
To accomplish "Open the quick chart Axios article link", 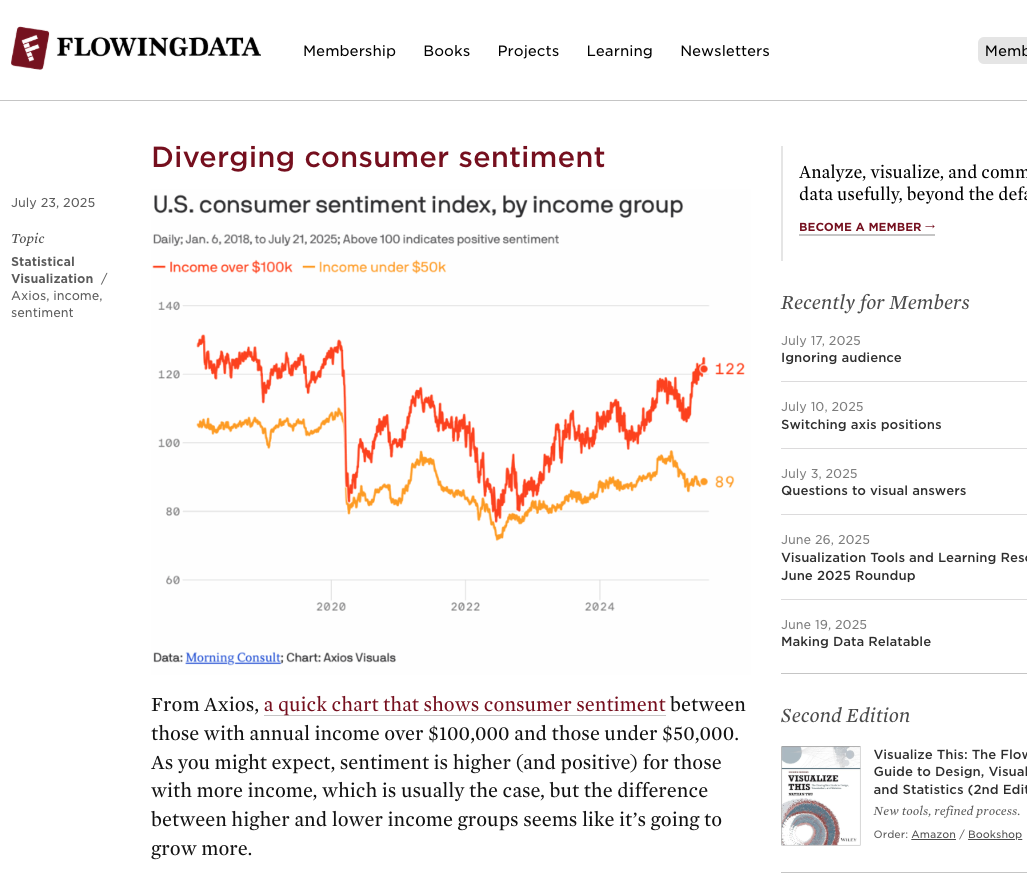I will 464,704.
